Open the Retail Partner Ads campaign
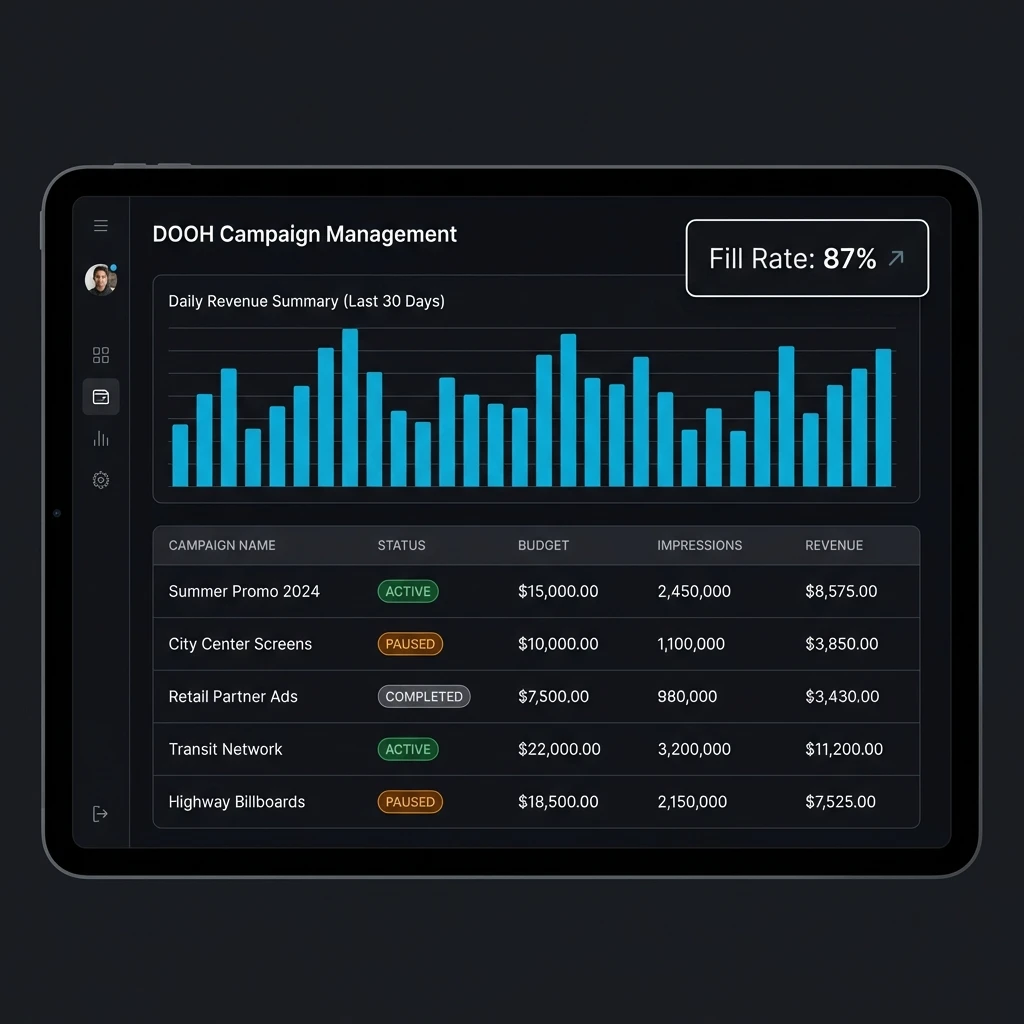 point(233,696)
